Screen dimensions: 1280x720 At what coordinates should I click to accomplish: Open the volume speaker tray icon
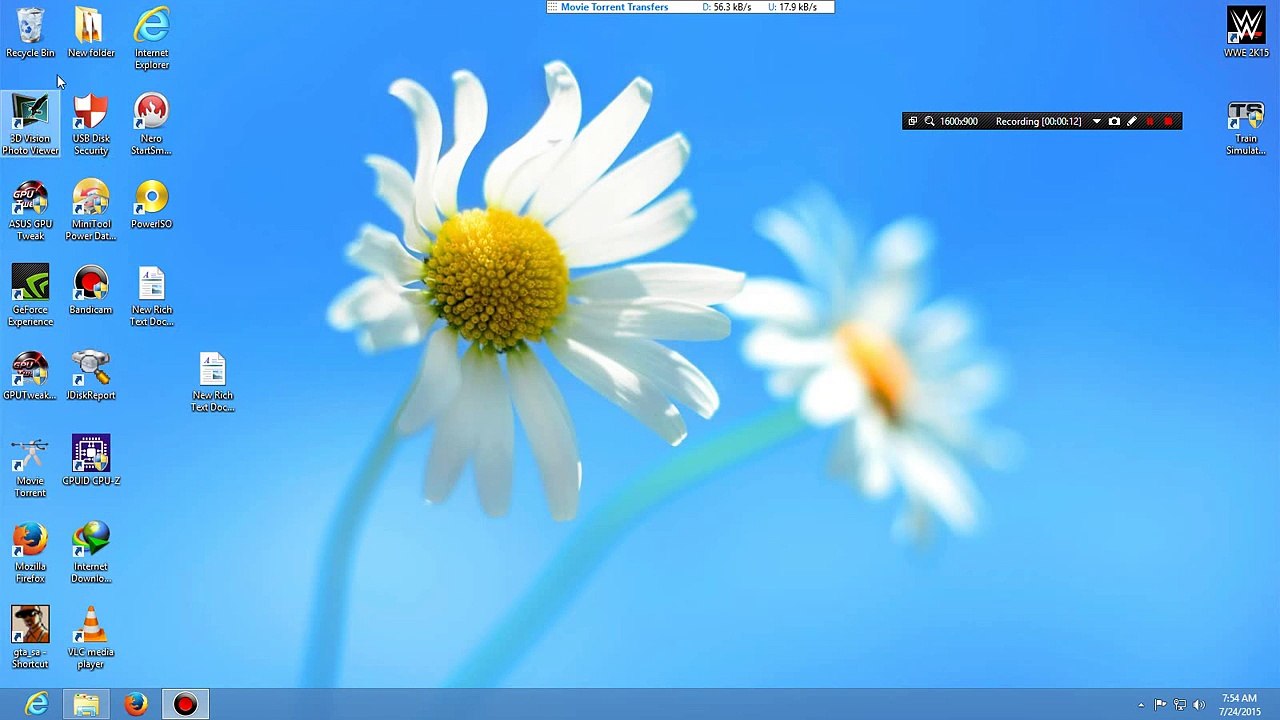point(1199,705)
